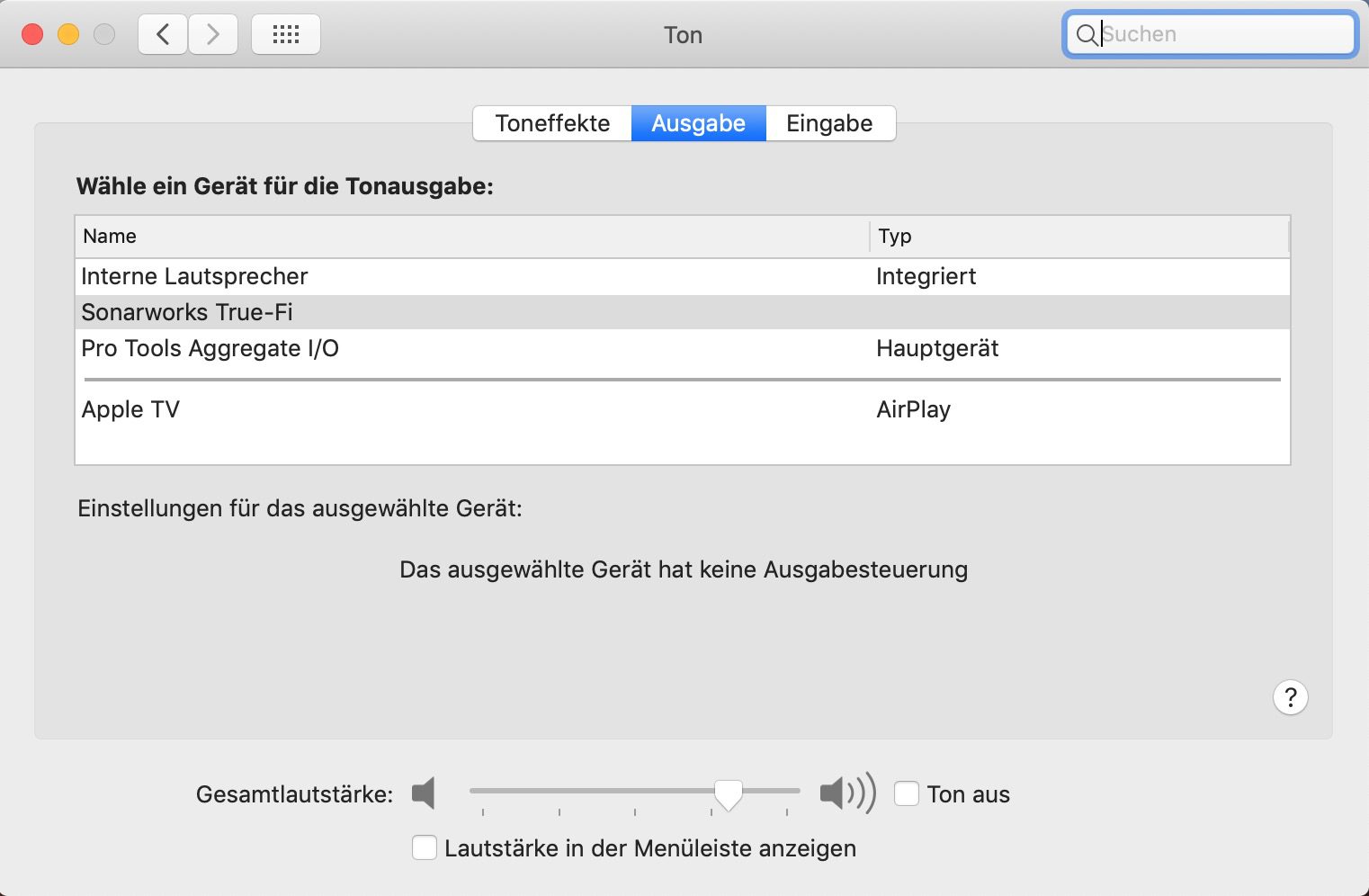Choose Pro Tools Aggregate I/O device
This screenshot has height=896, width=1369.
point(210,348)
